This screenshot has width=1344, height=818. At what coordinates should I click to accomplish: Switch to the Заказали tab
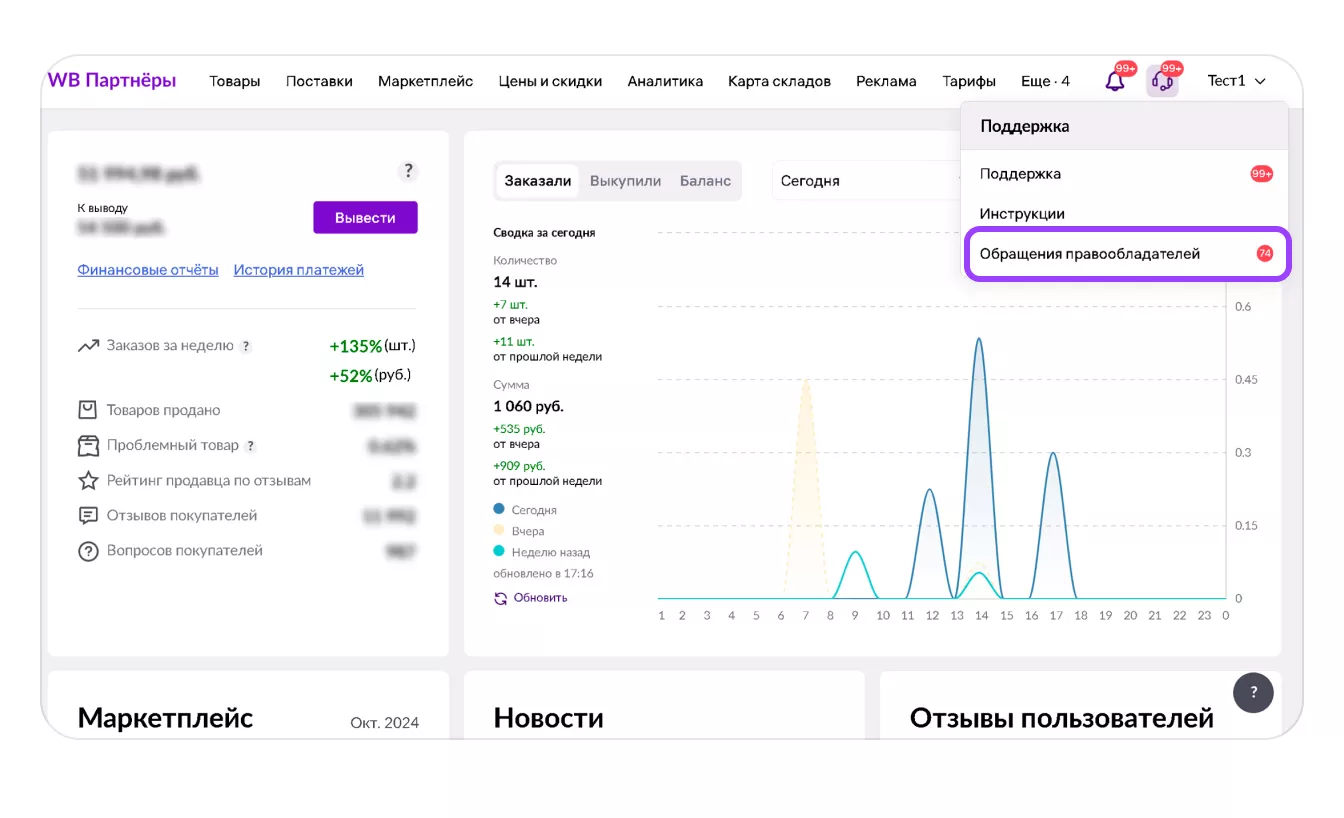[538, 181]
